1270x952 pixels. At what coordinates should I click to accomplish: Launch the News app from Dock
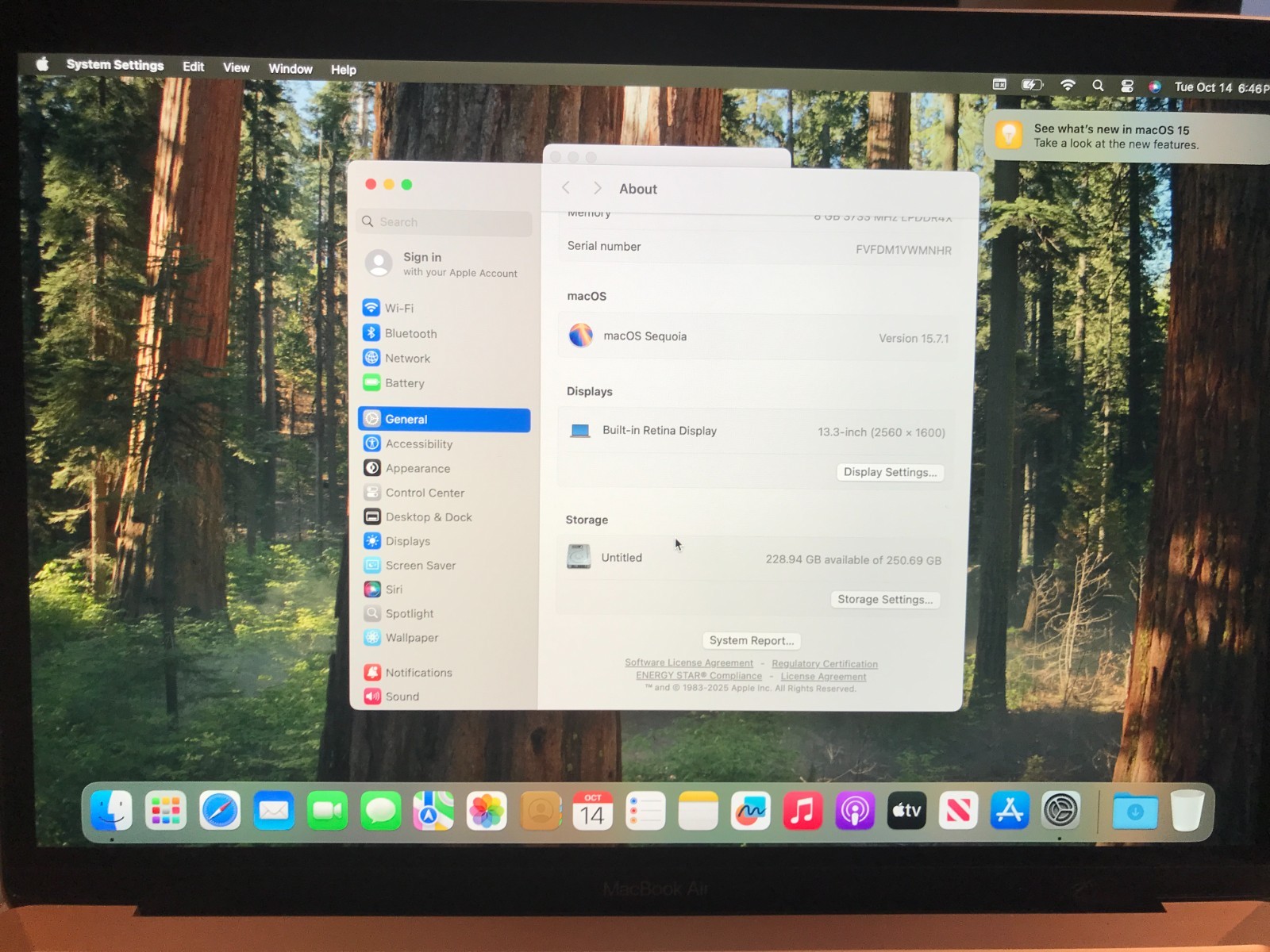click(x=958, y=811)
